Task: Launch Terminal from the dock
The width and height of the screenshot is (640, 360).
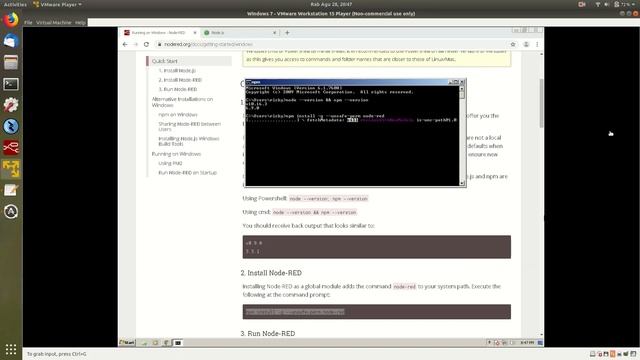Action: coord(11,84)
